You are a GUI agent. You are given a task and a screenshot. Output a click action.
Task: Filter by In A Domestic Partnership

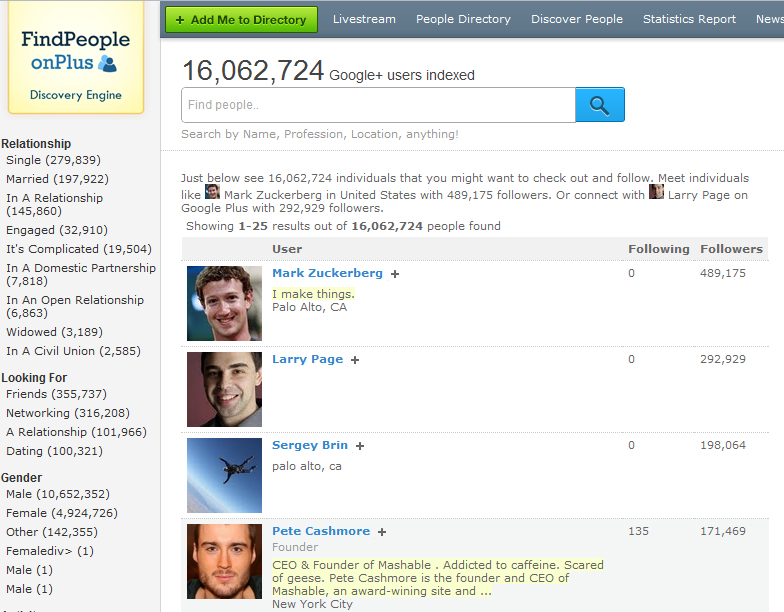(x=81, y=274)
